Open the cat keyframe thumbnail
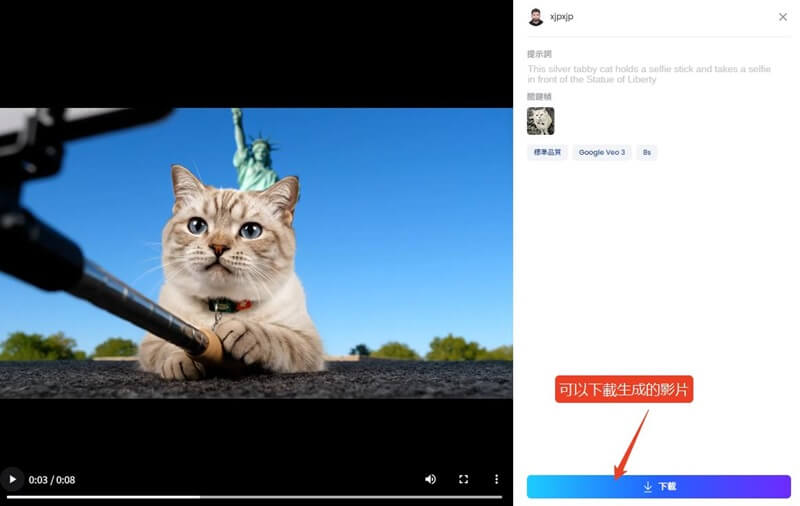This screenshot has height=506, width=800. [x=540, y=121]
